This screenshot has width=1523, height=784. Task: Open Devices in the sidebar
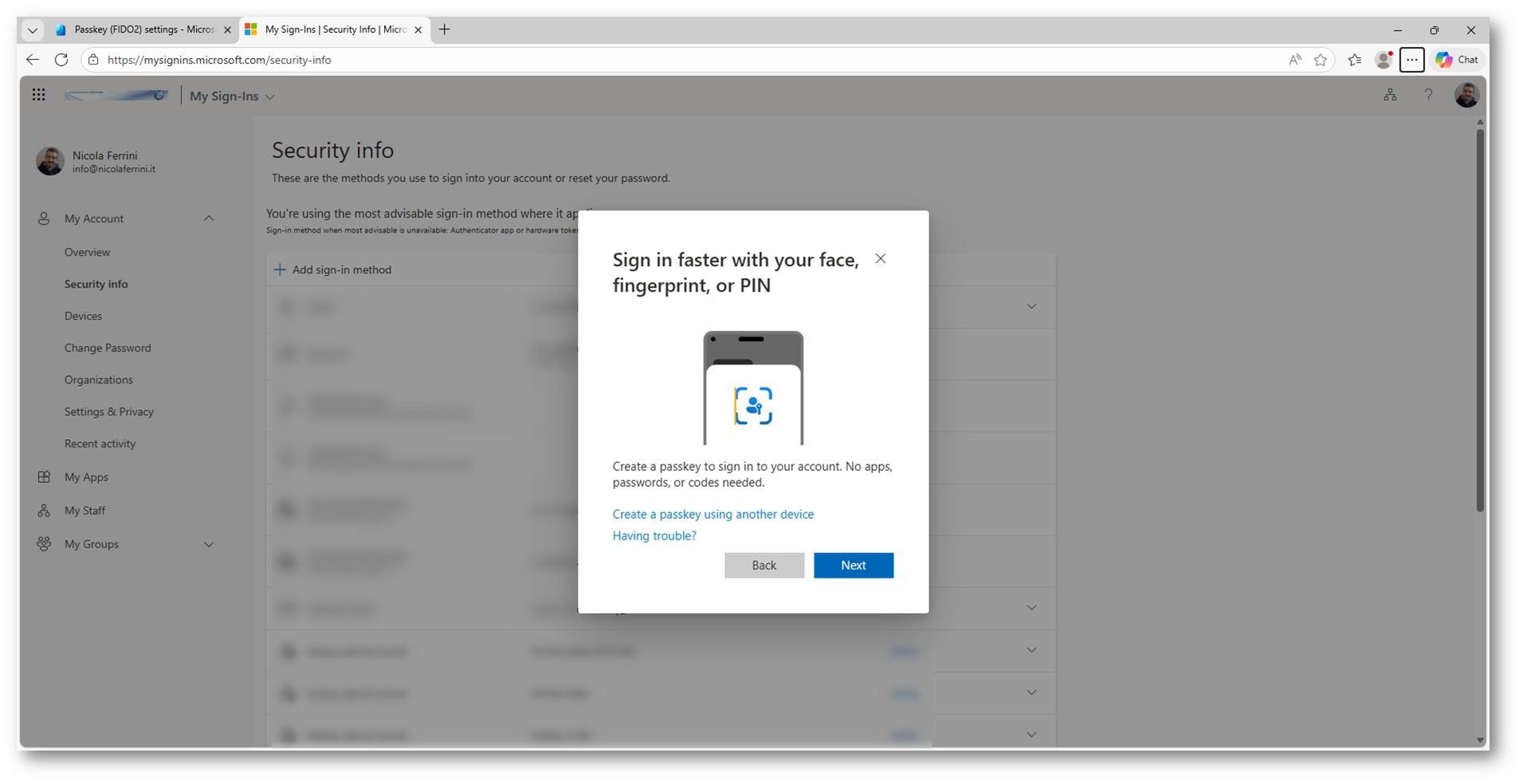click(x=84, y=316)
